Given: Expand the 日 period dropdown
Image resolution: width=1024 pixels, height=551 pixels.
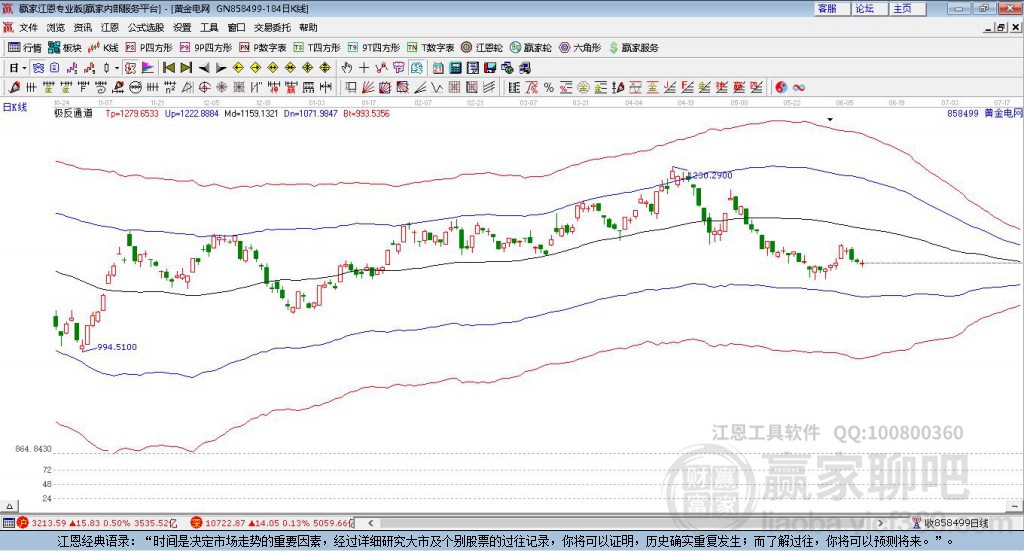Looking at the screenshot, I should 24,68.
